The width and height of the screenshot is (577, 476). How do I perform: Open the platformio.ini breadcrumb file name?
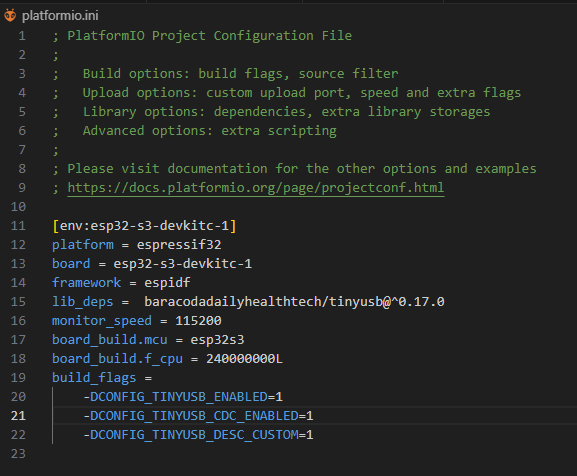point(60,15)
